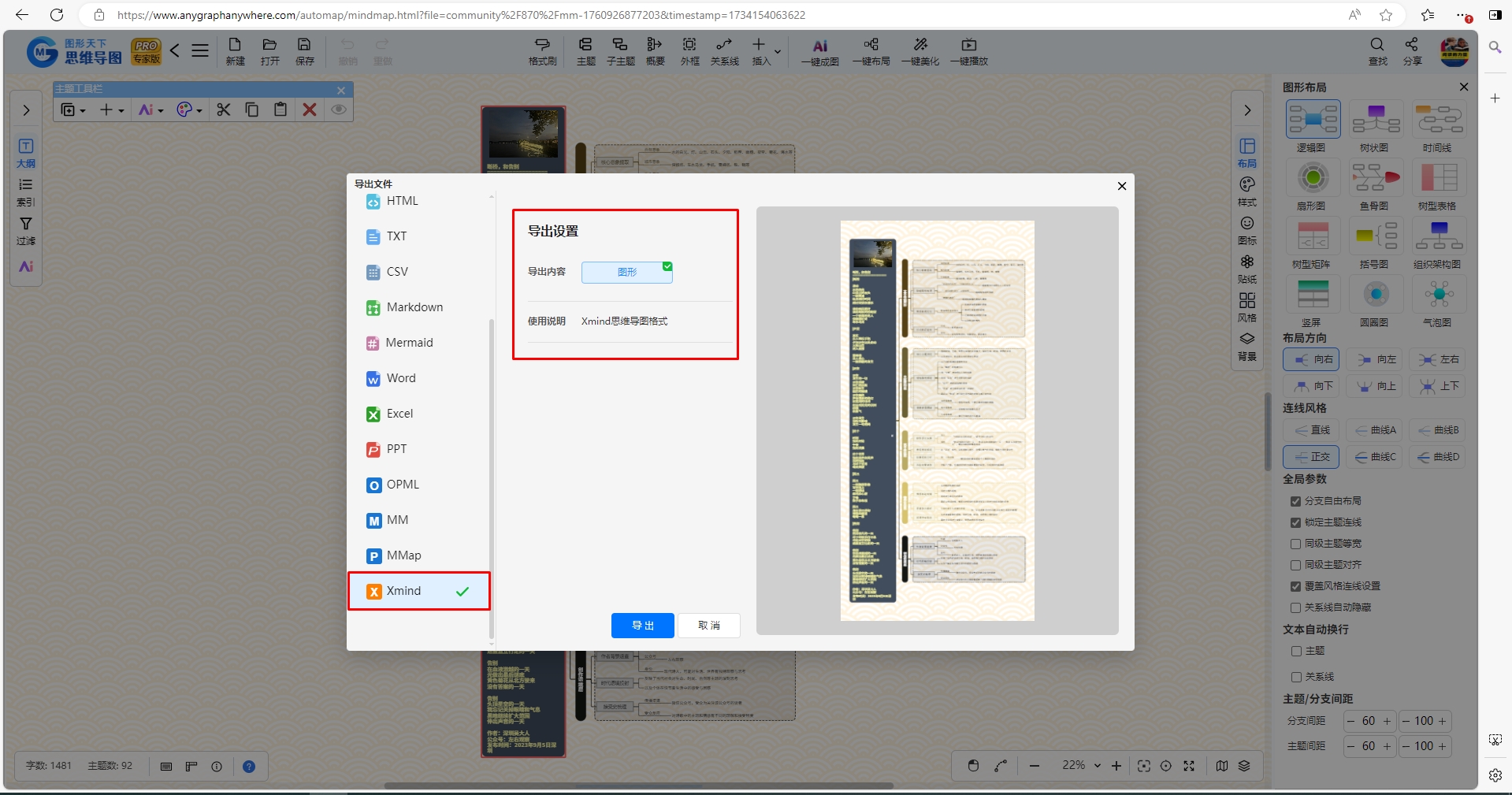
Task: Enable 同级主题等宽 checkbox
Action: [1295, 544]
